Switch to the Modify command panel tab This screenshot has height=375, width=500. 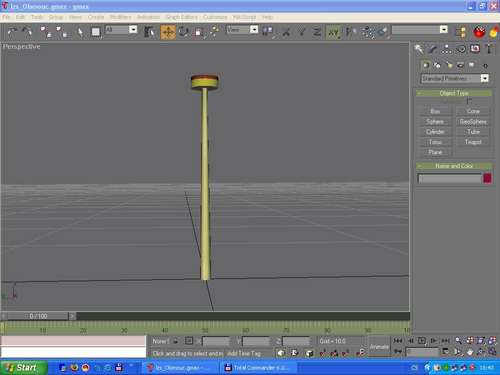click(433, 49)
